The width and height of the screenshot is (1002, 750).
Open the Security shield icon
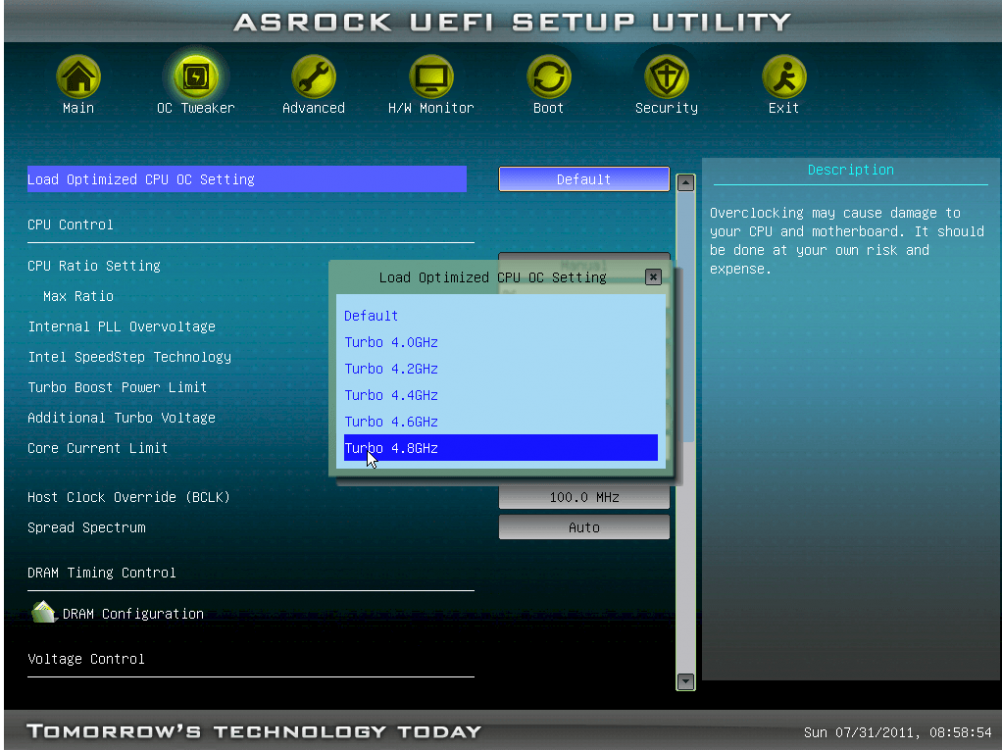[666, 77]
